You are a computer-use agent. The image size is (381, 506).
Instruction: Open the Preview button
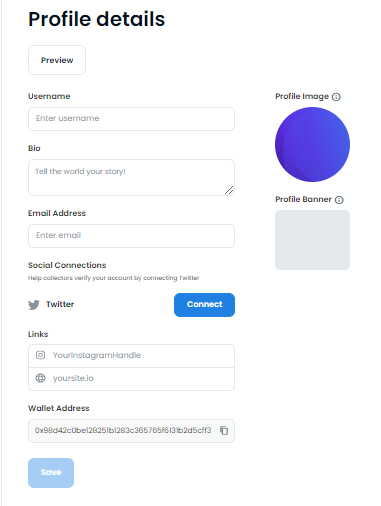(x=57, y=60)
